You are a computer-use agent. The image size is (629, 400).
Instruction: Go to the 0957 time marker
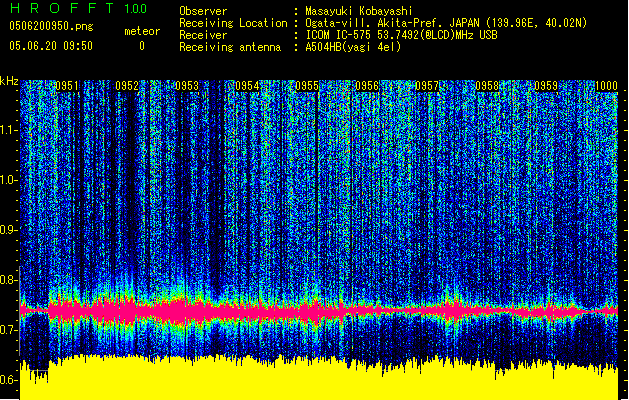point(426,87)
